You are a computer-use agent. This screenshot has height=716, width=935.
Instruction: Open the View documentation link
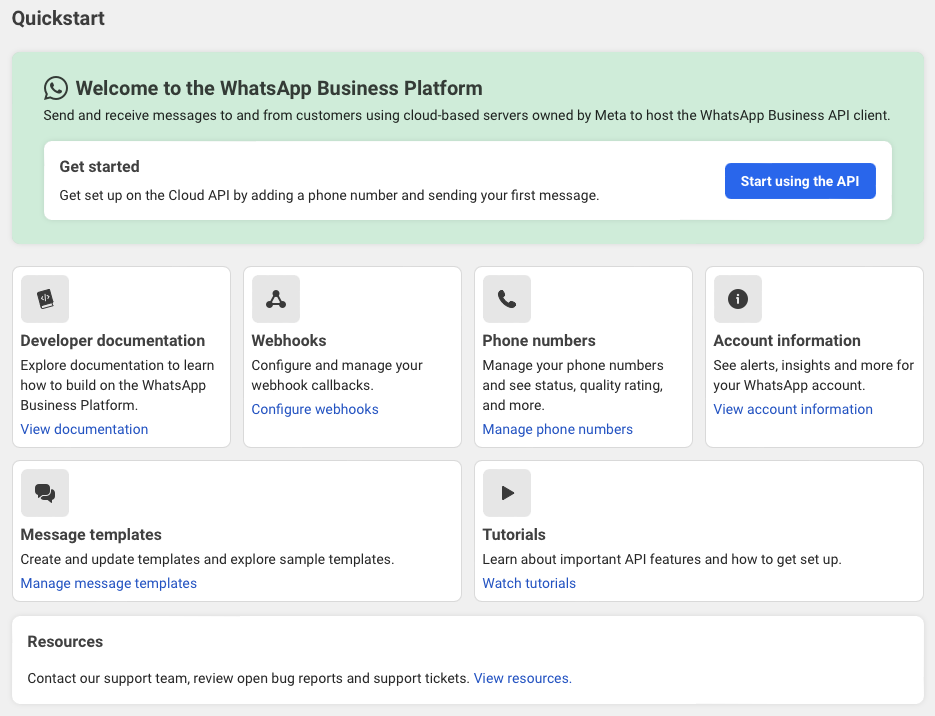(84, 429)
